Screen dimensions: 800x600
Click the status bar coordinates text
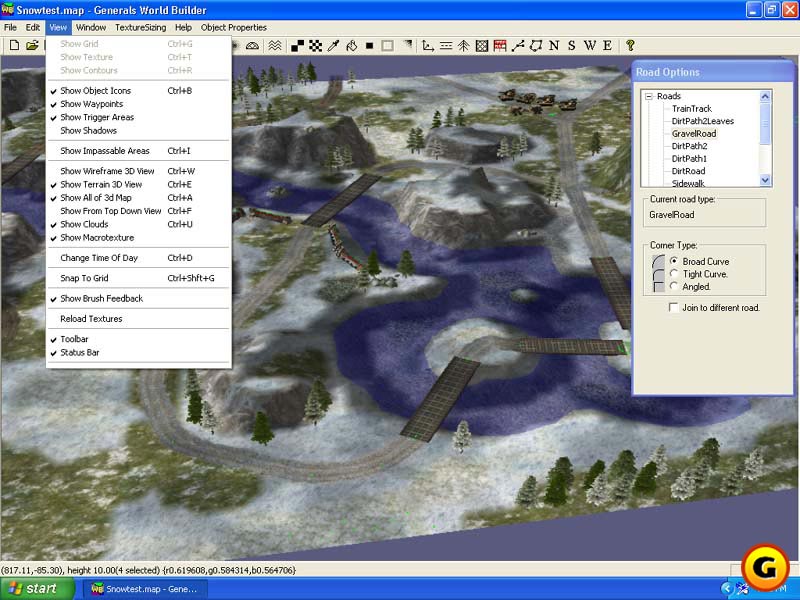click(148, 570)
